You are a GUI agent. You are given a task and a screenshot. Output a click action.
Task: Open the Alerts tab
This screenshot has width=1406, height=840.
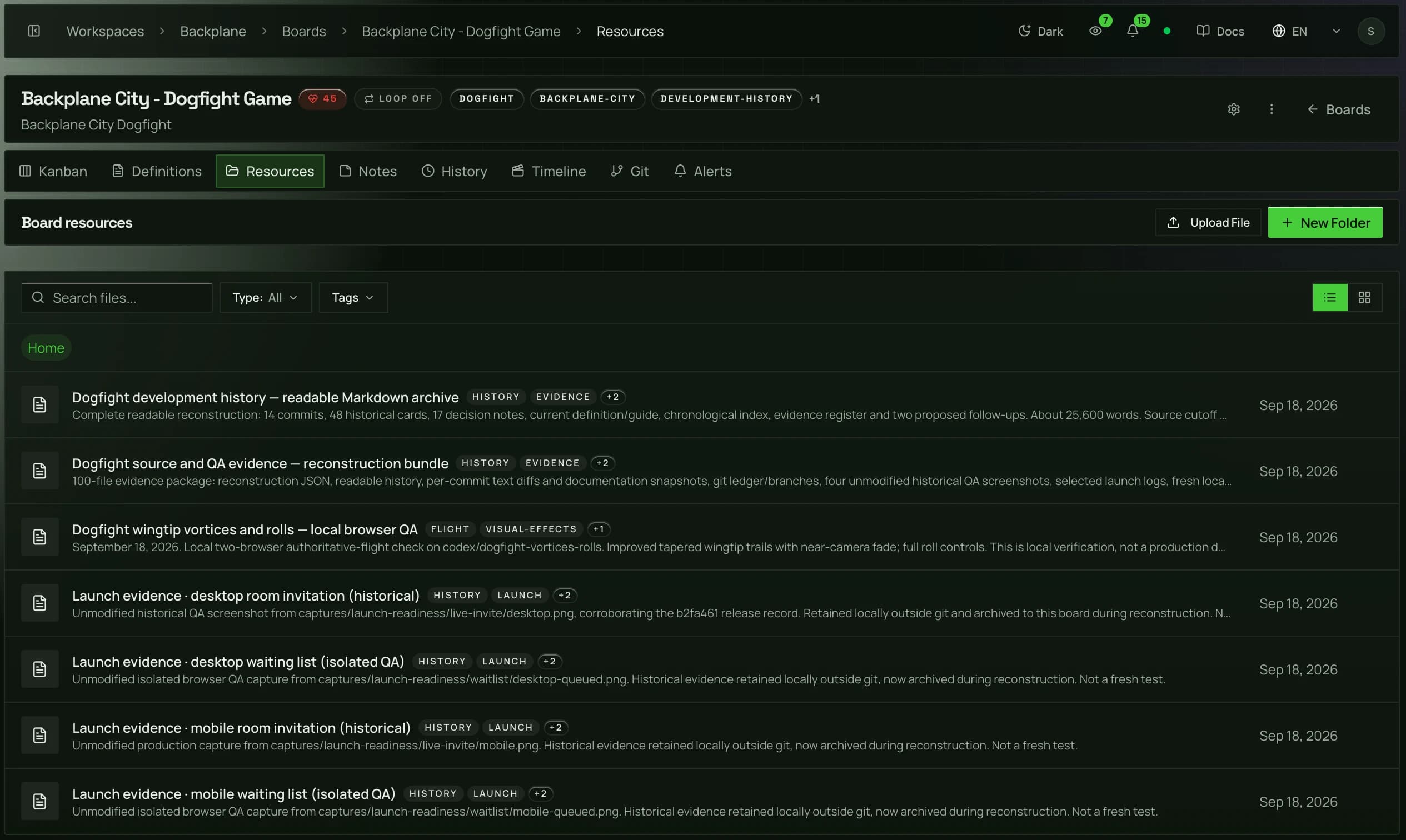pyautogui.click(x=702, y=171)
